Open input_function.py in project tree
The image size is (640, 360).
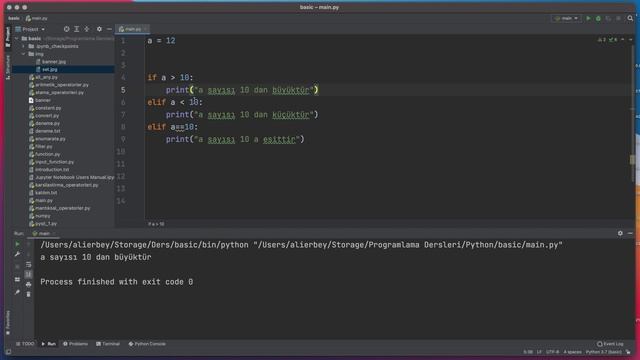click(54, 162)
